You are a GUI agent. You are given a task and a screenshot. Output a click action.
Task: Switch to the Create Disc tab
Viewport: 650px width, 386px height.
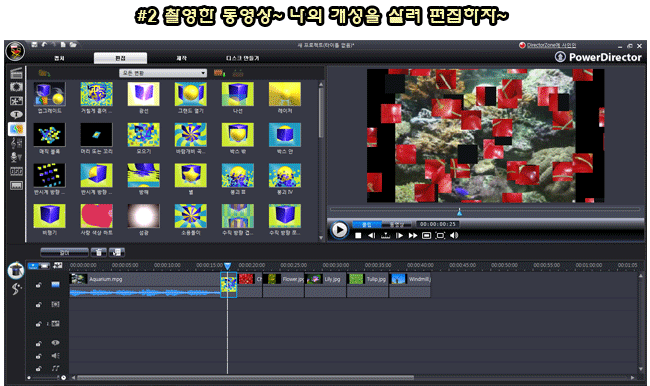coord(243,58)
